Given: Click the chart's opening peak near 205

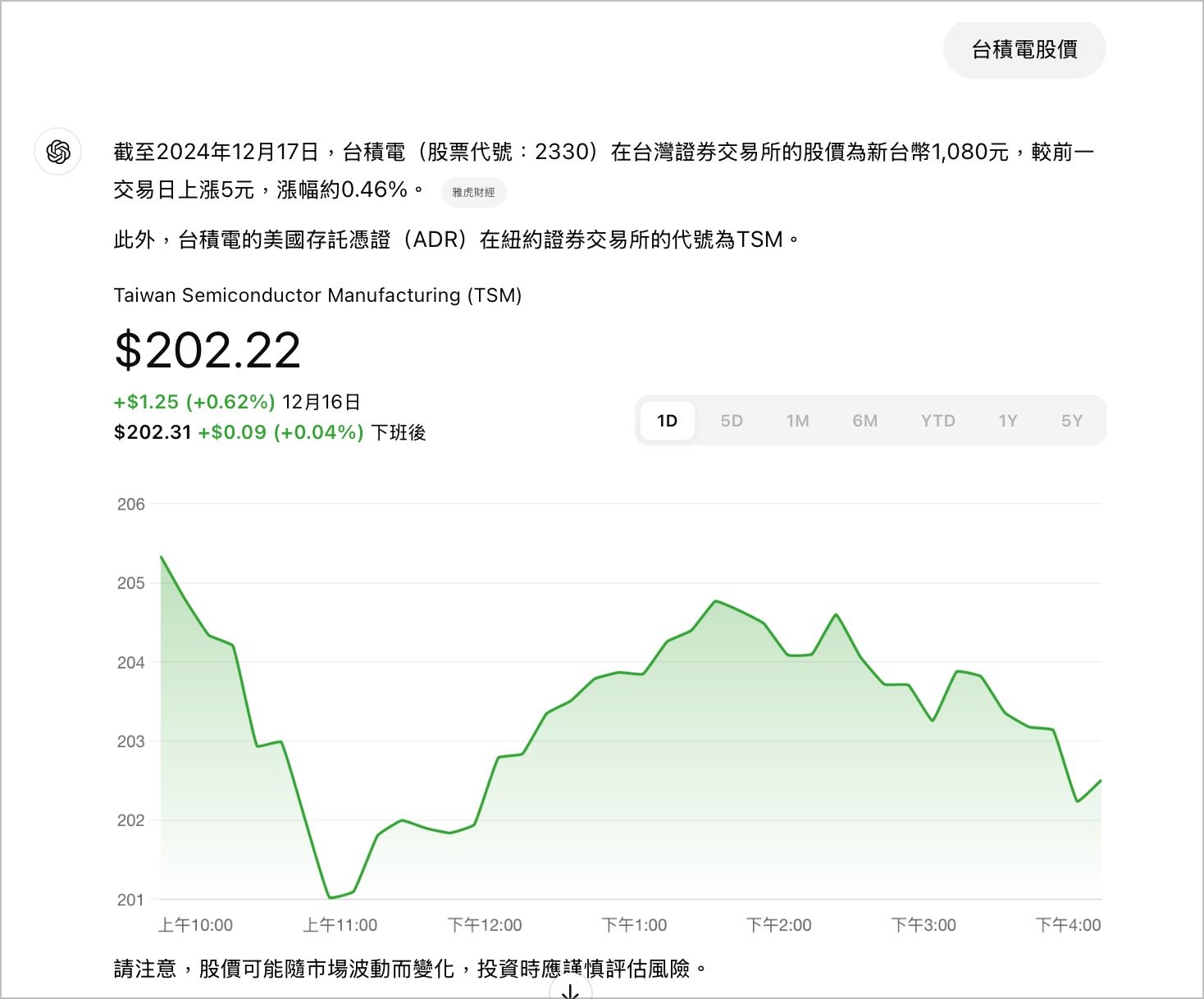Looking at the screenshot, I should [x=162, y=558].
